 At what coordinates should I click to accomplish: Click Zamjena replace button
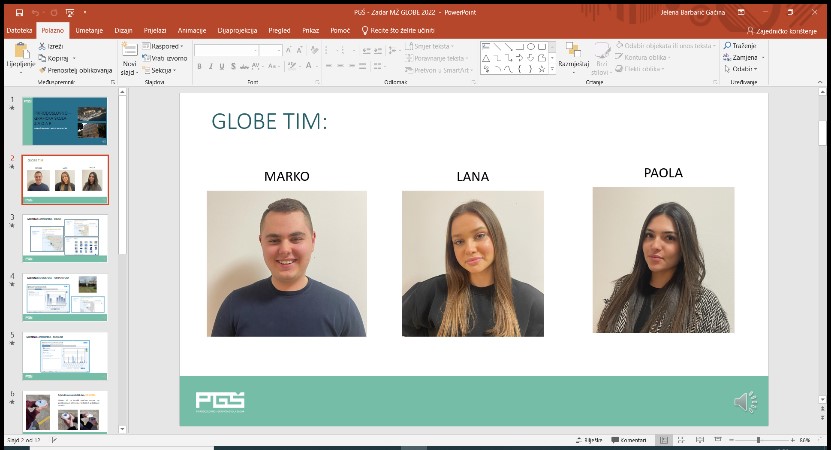(744, 57)
